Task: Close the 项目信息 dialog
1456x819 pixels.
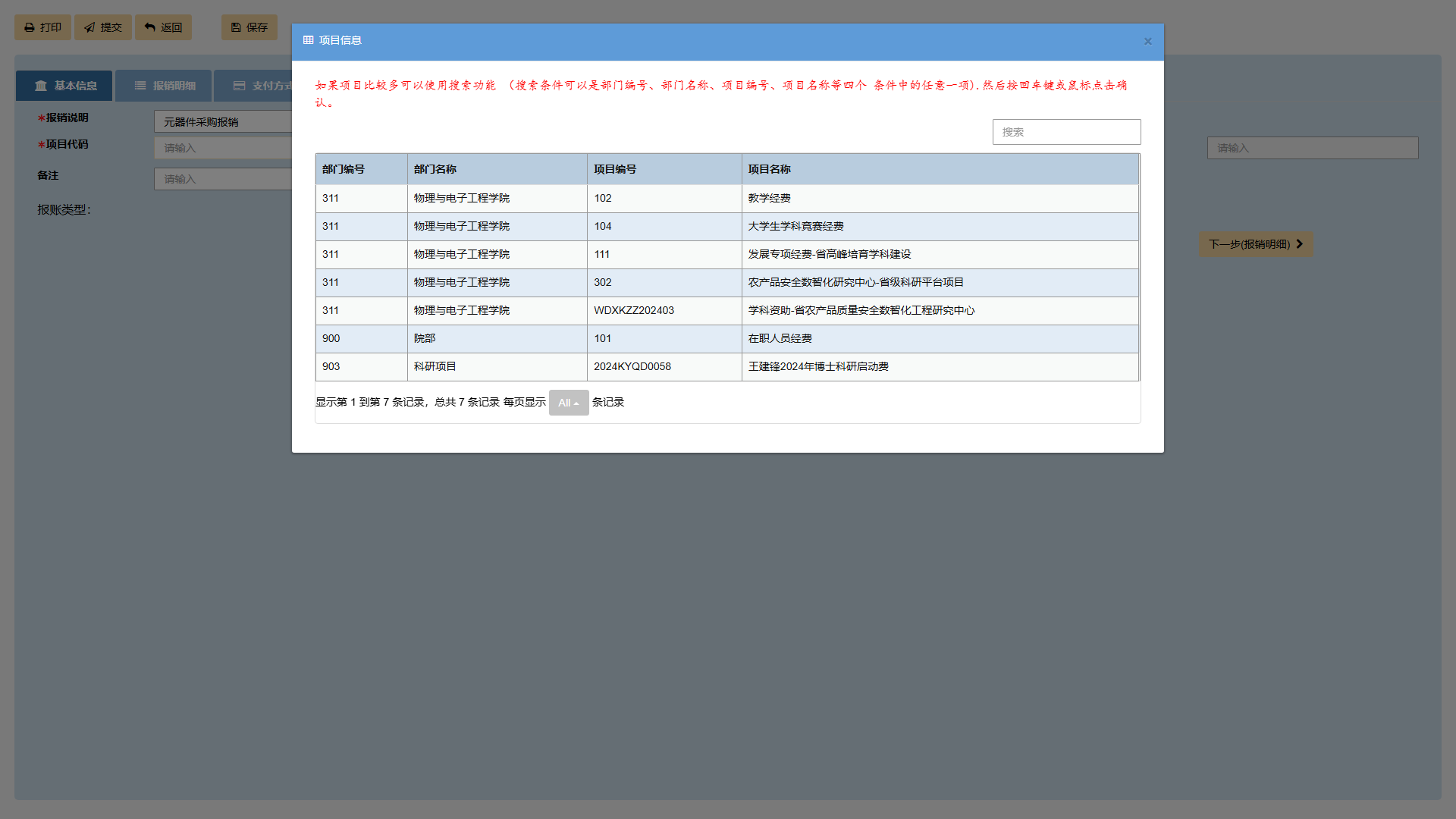Action: tap(1148, 42)
